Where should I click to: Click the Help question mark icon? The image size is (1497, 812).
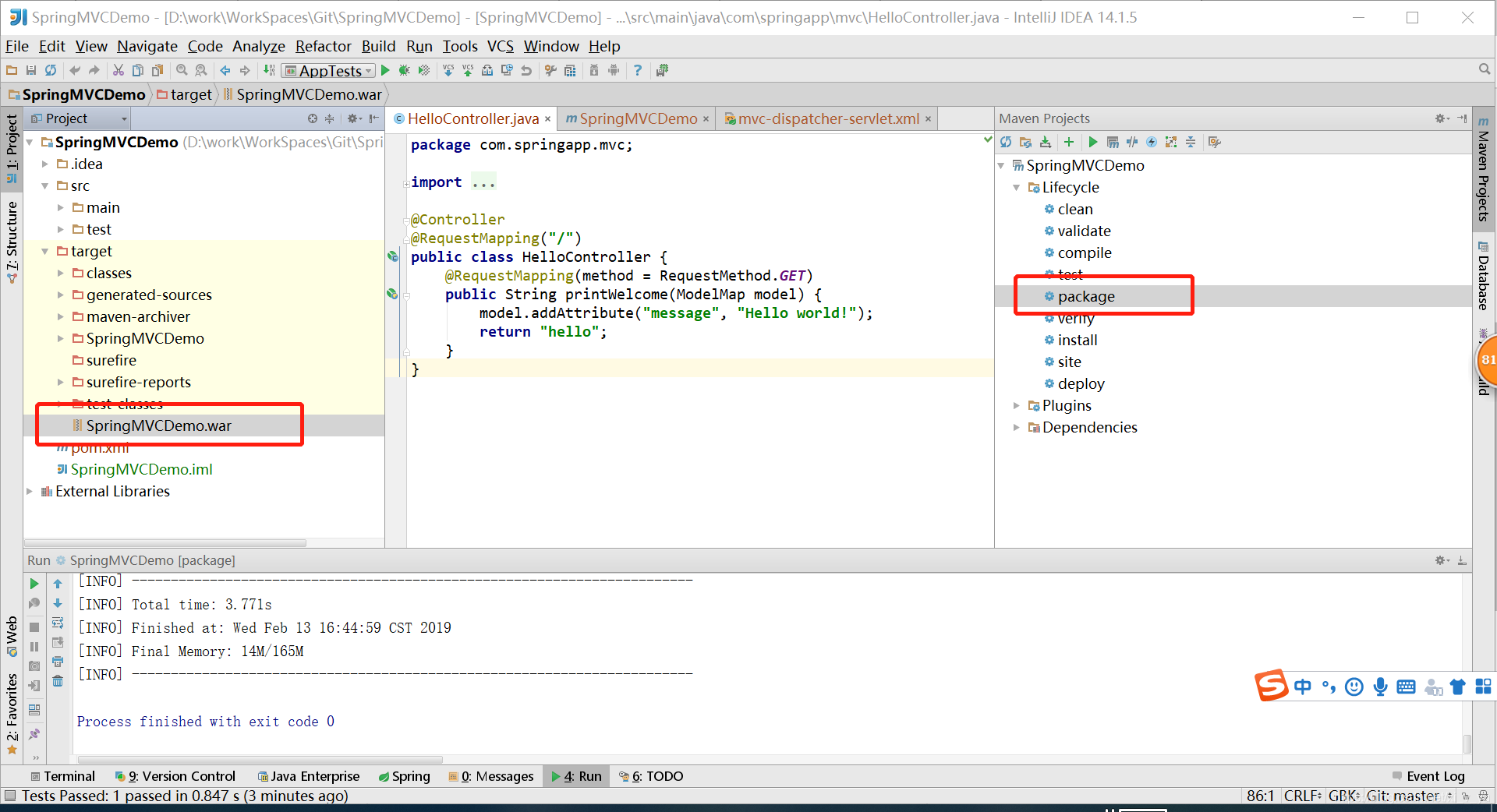point(638,71)
